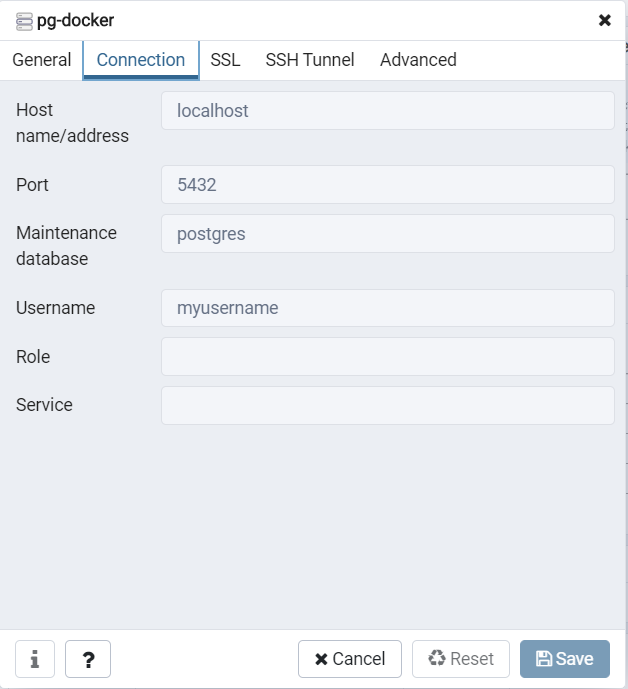Viewport: 628px width, 689px height.
Task: Open help via the question mark button
Action: (x=88, y=659)
